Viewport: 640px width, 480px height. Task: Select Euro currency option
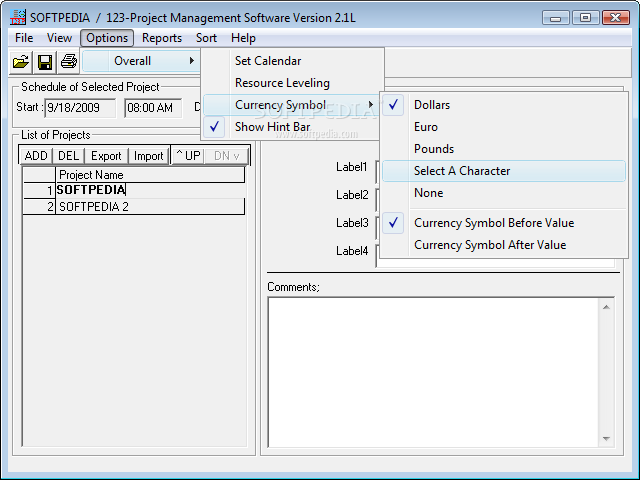(504, 127)
